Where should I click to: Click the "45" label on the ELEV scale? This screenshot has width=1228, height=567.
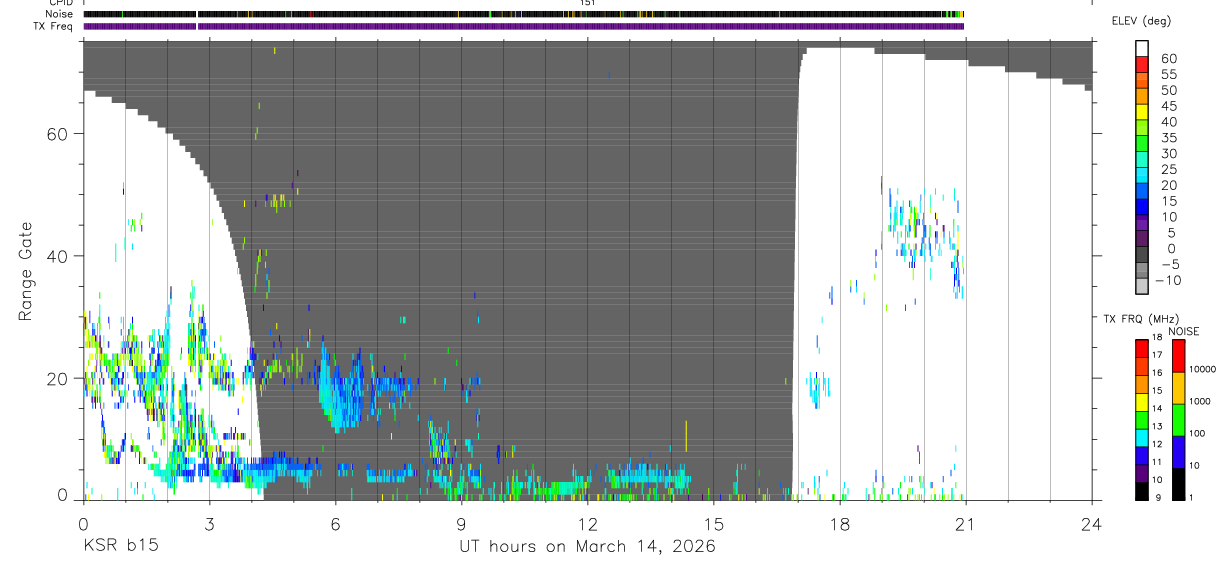tap(1168, 106)
